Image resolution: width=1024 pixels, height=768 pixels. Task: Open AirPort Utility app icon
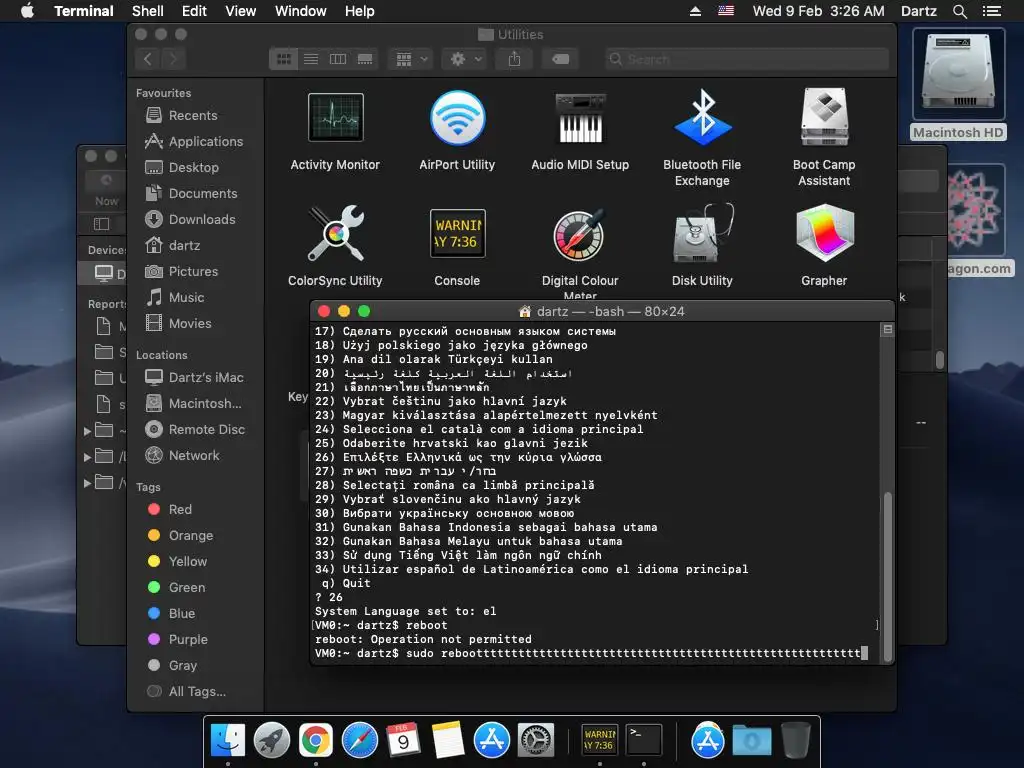click(x=457, y=118)
